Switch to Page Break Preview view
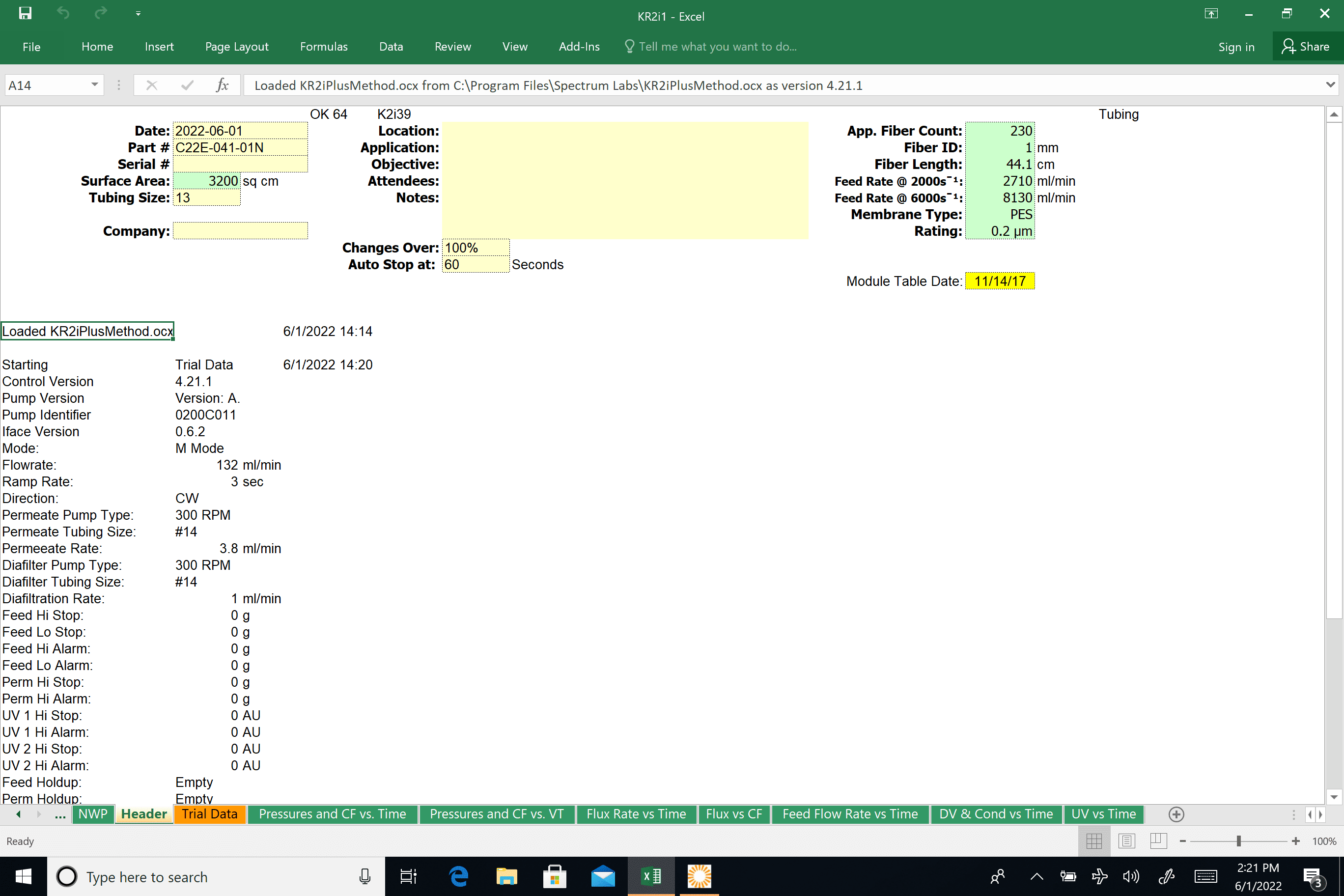Screen dimensions: 1344x896 (x=1158, y=841)
